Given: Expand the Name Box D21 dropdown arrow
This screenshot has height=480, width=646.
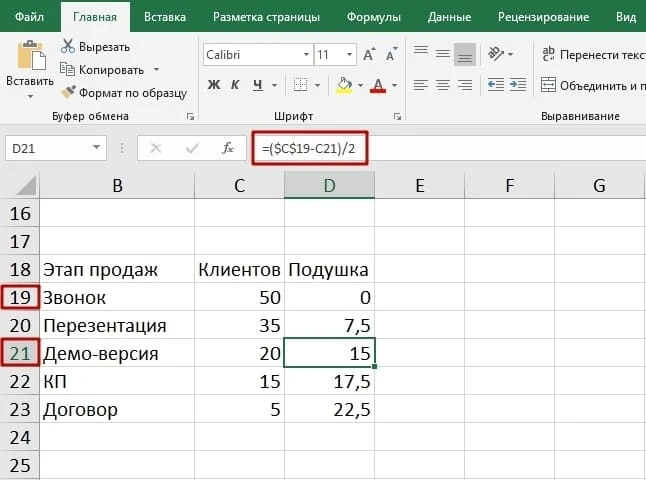Looking at the screenshot, I should (96, 148).
